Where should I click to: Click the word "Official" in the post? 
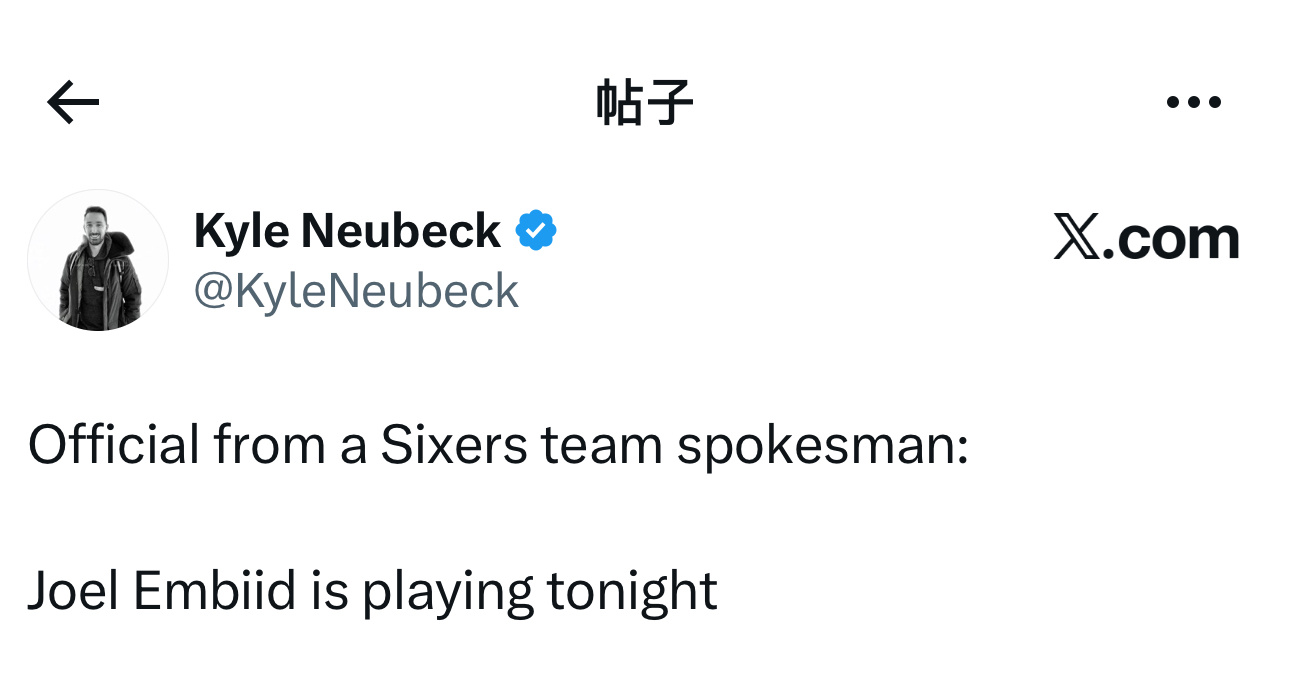(114, 445)
